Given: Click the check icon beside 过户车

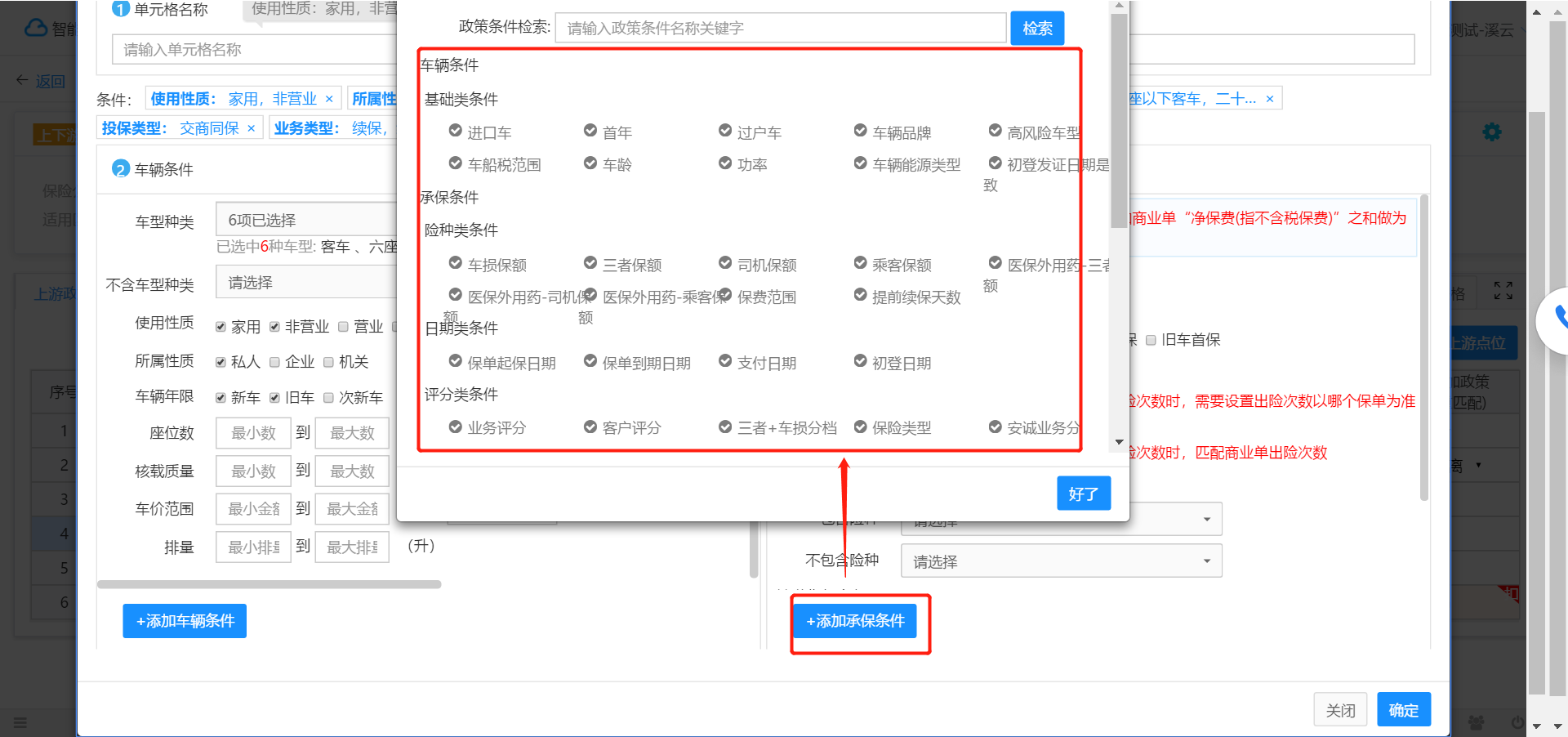Looking at the screenshot, I should [x=725, y=131].
